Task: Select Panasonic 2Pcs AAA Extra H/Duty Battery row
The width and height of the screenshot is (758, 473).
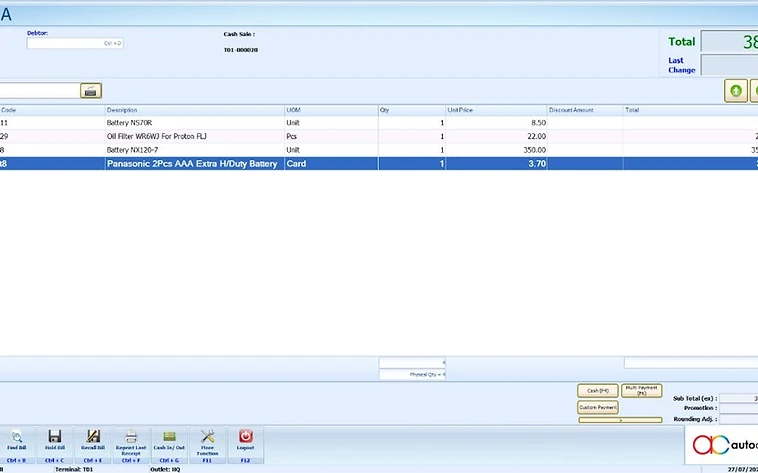Action: (379, 163)
